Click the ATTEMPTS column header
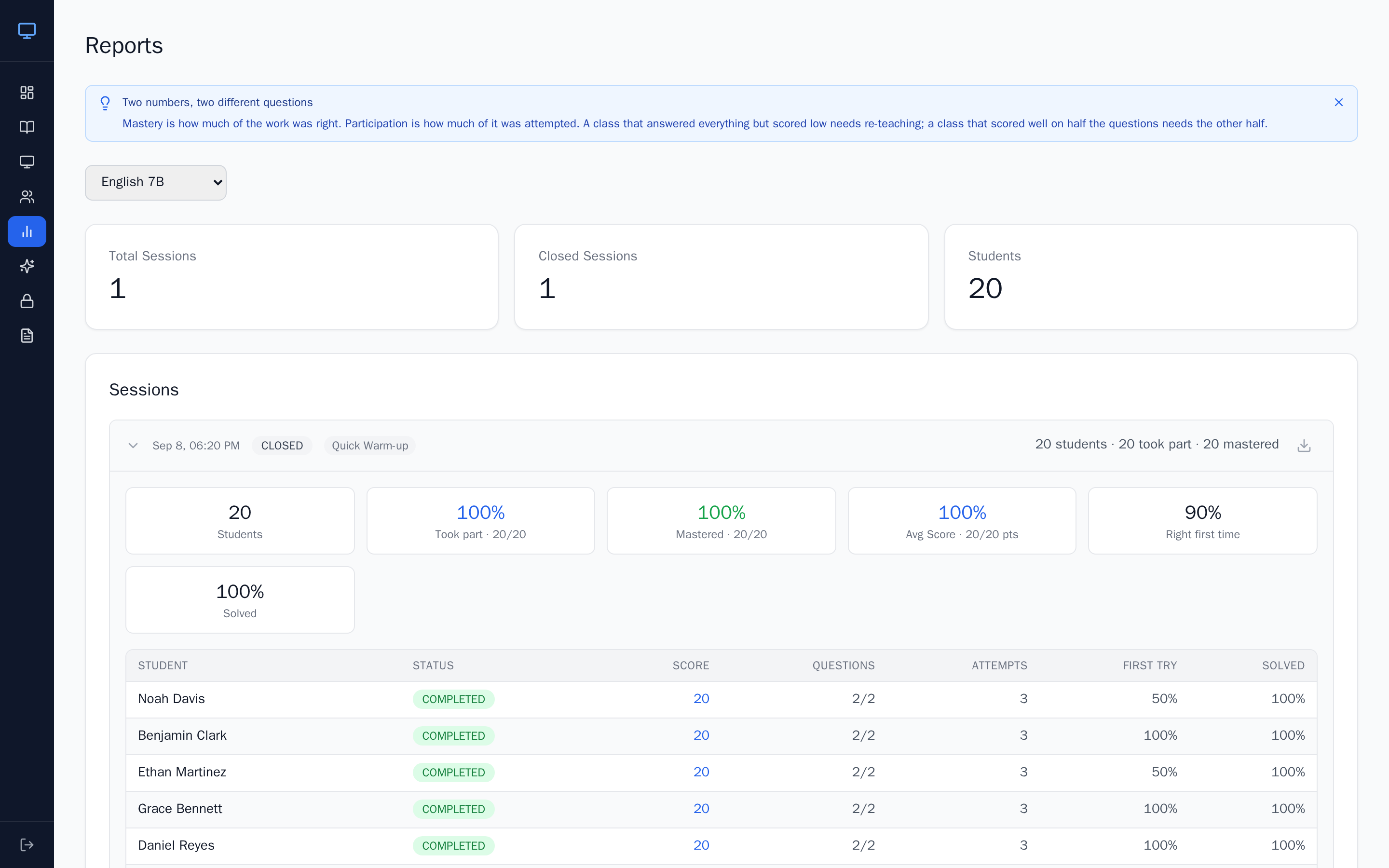The image size is (1389, 868). pyautogui.click(x=999, y=665)
